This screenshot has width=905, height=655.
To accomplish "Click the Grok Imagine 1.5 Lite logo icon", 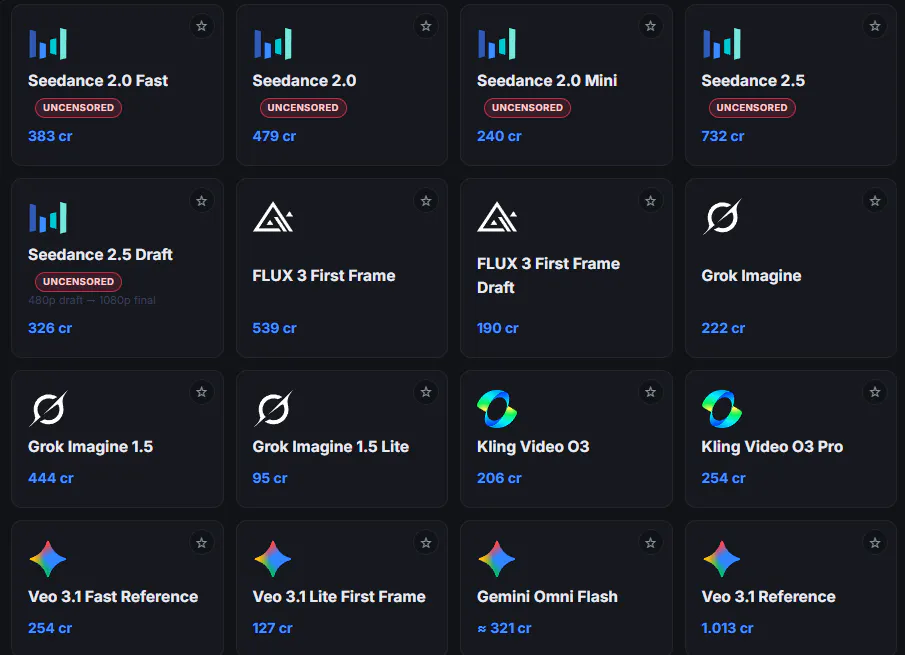I will point(273,409).
